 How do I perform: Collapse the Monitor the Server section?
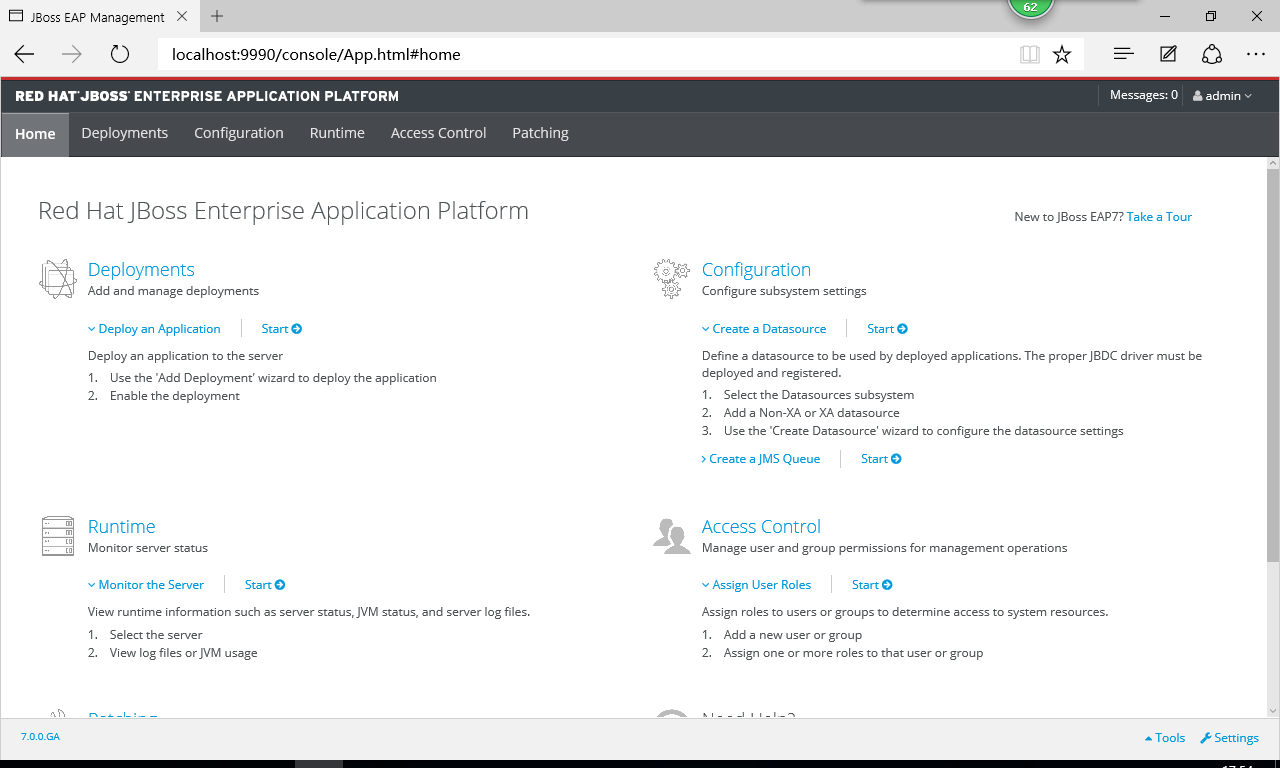(146, 585)
